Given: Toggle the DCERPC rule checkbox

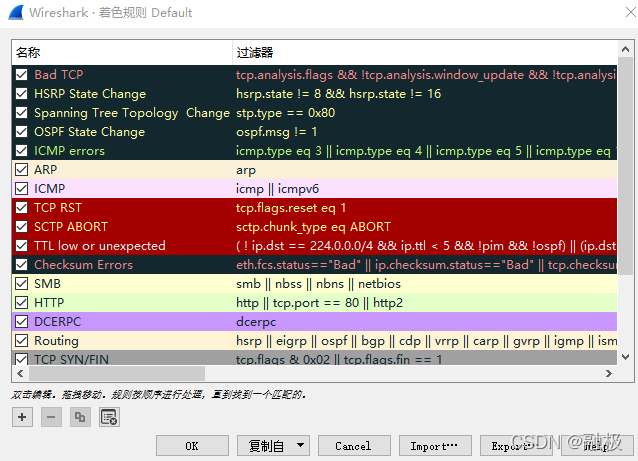Looking at the screenshot, I should tap(22, 321).
